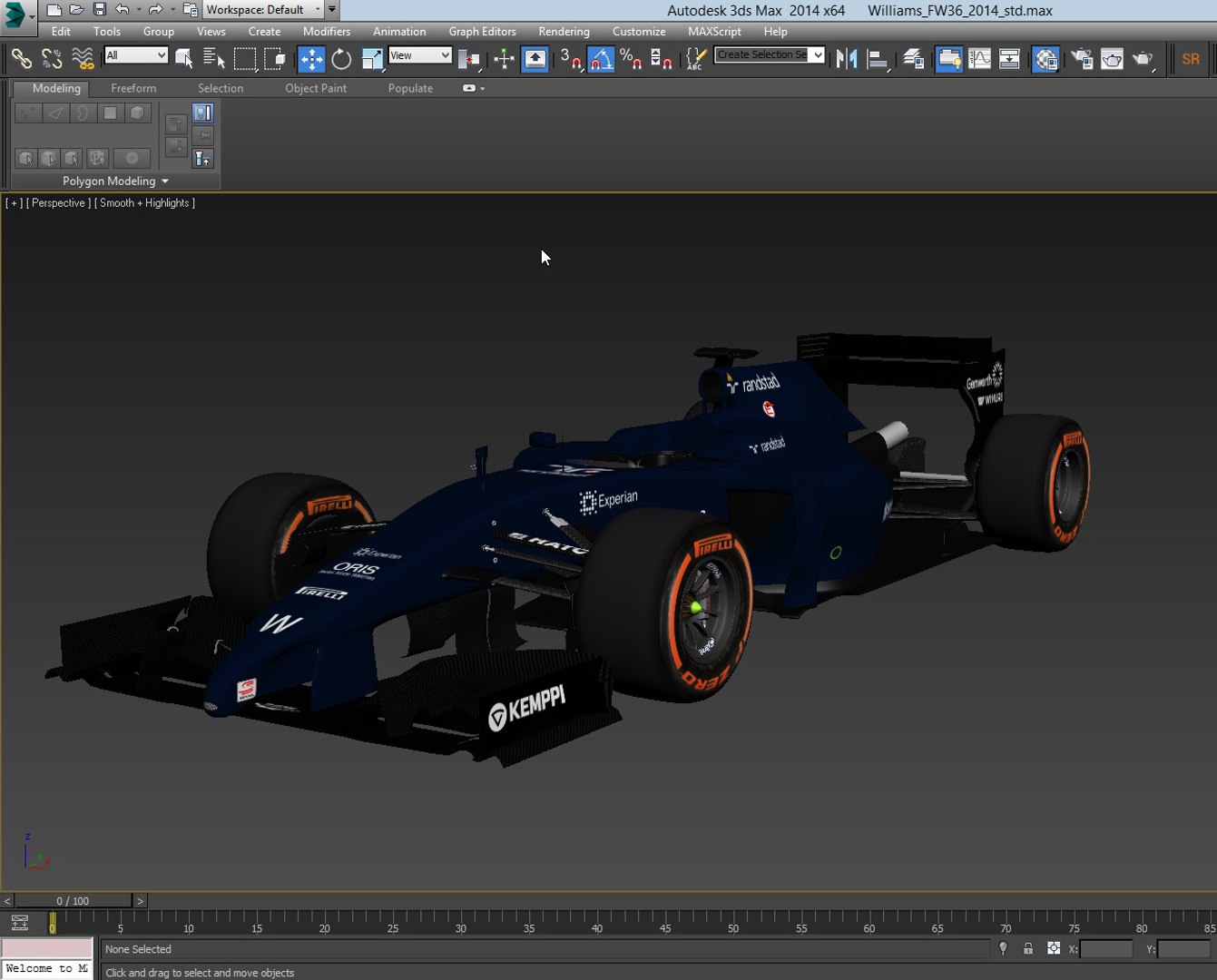The width and height of the screenshot is (1217, 980).
Task: Open the Rendering menu
Action: tap(564, 31)
